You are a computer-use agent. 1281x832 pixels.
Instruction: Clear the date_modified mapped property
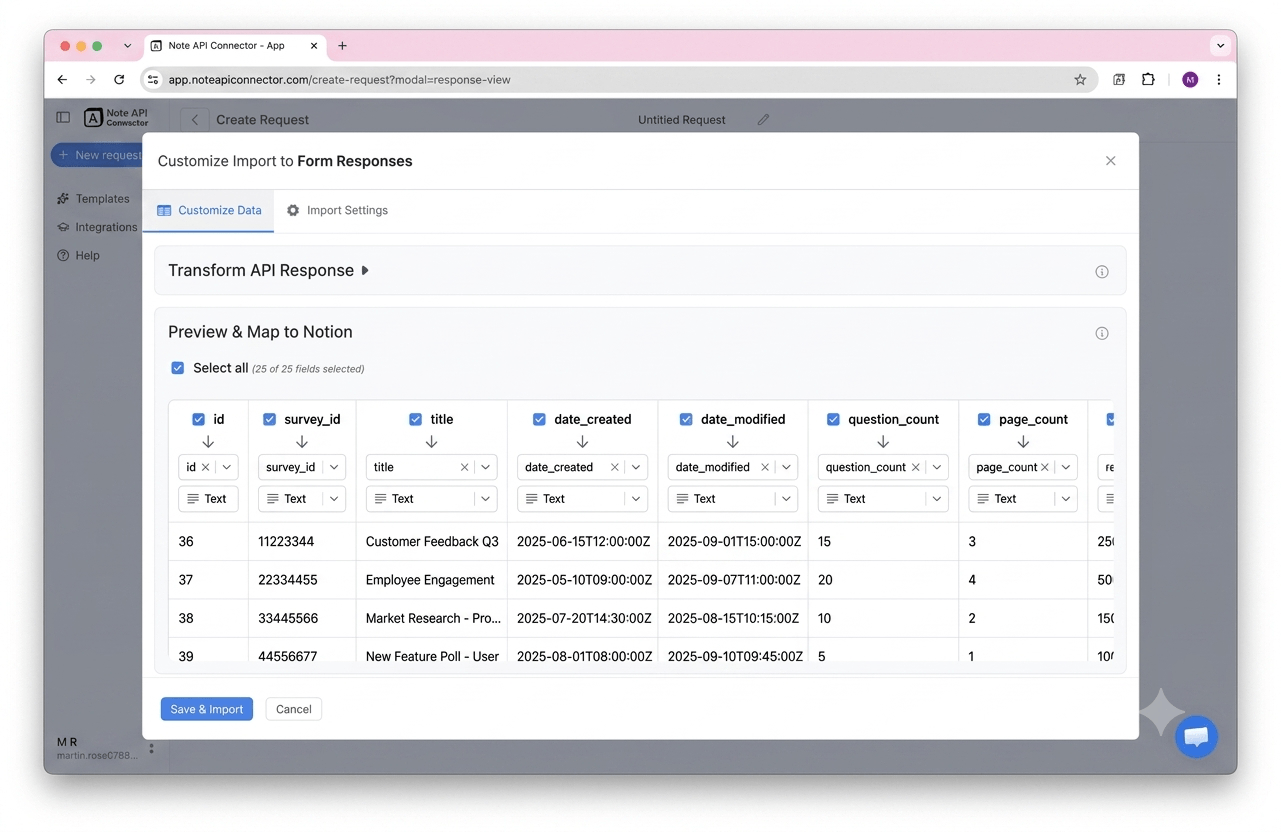click(765, 467)
